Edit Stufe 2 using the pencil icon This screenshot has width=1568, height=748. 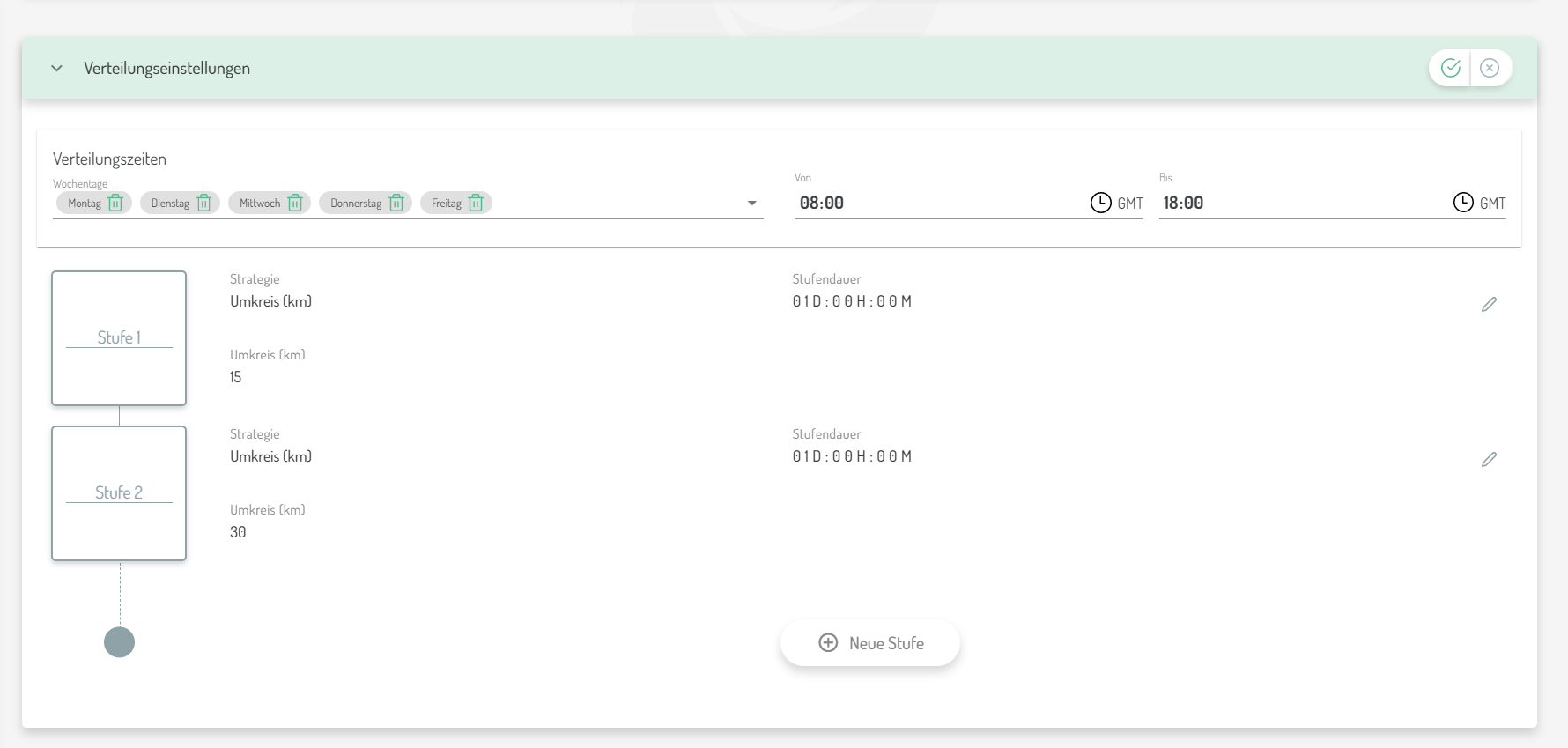1489,460
